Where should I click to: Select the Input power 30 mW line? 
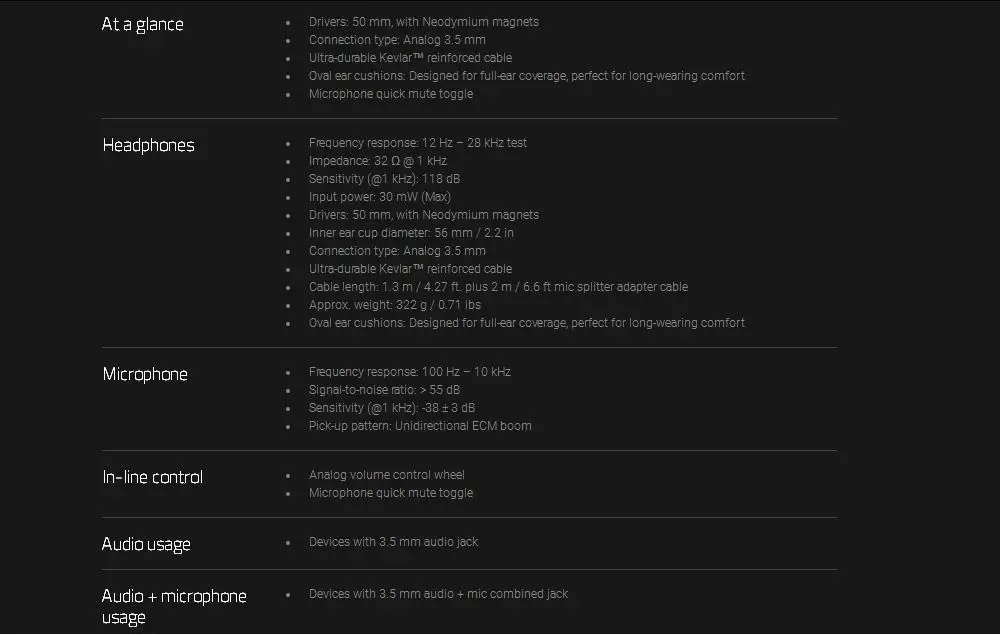(x=379, y=197)
